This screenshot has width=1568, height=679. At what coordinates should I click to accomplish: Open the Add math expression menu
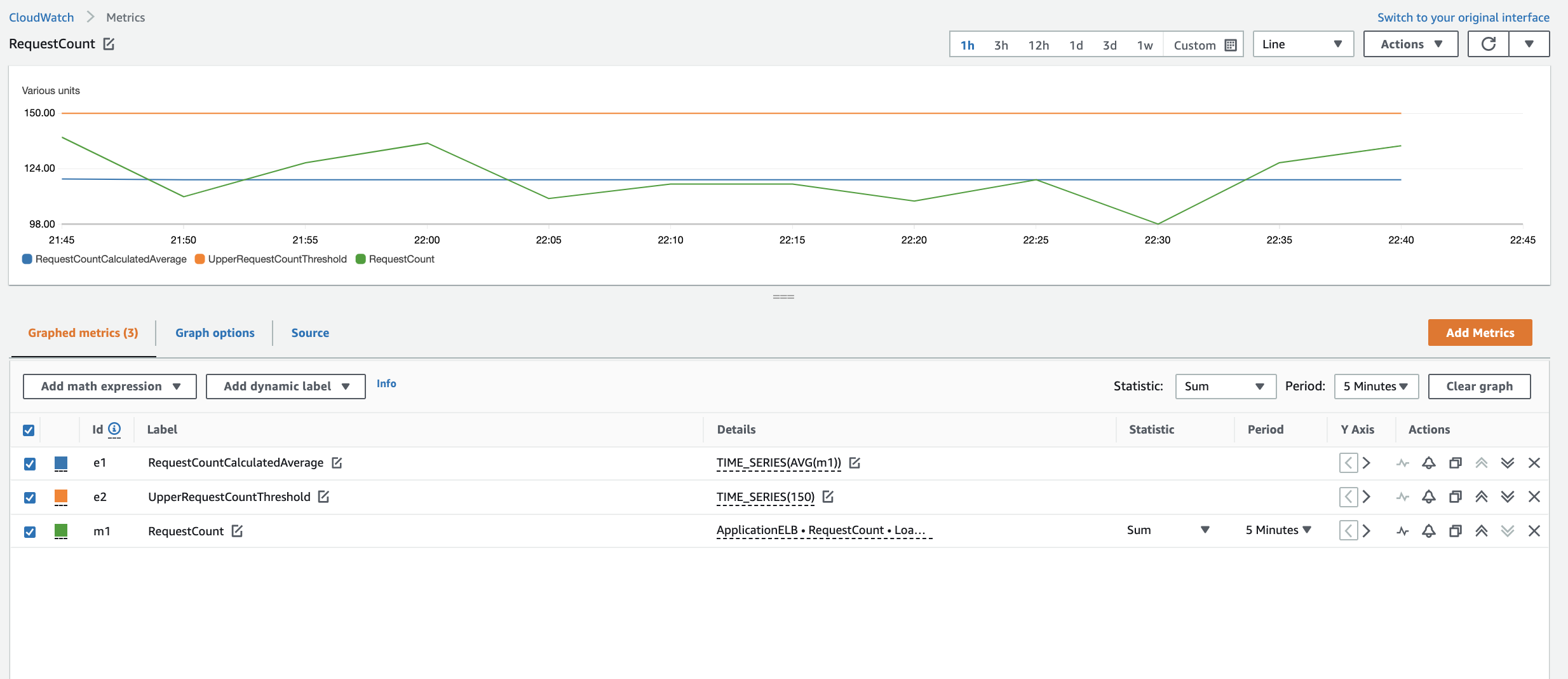pos(109,386)
